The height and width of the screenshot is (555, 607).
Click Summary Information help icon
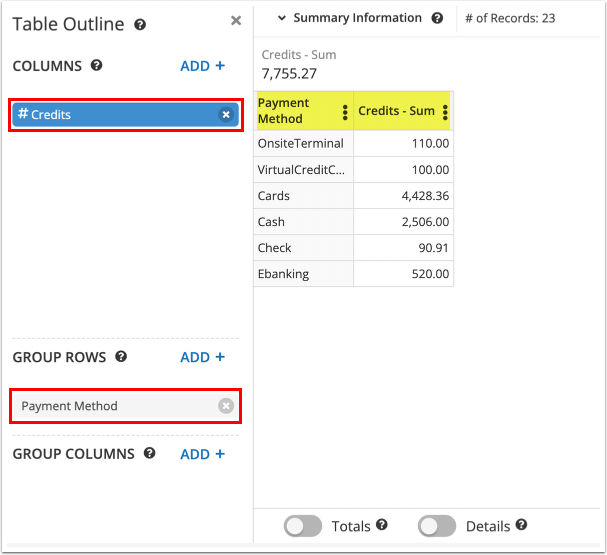click(437, 18)
